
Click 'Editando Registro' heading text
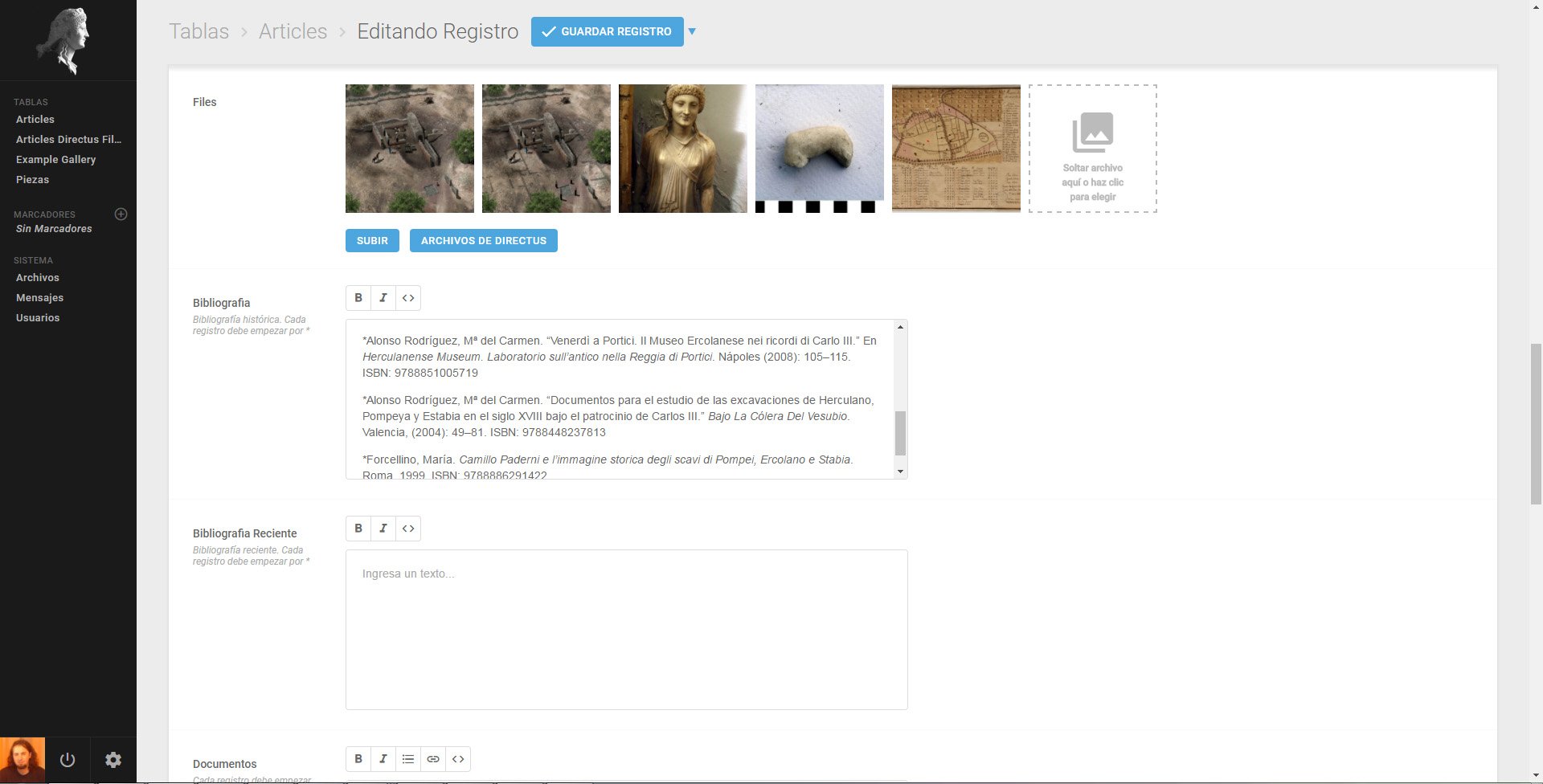pos(438,31)
